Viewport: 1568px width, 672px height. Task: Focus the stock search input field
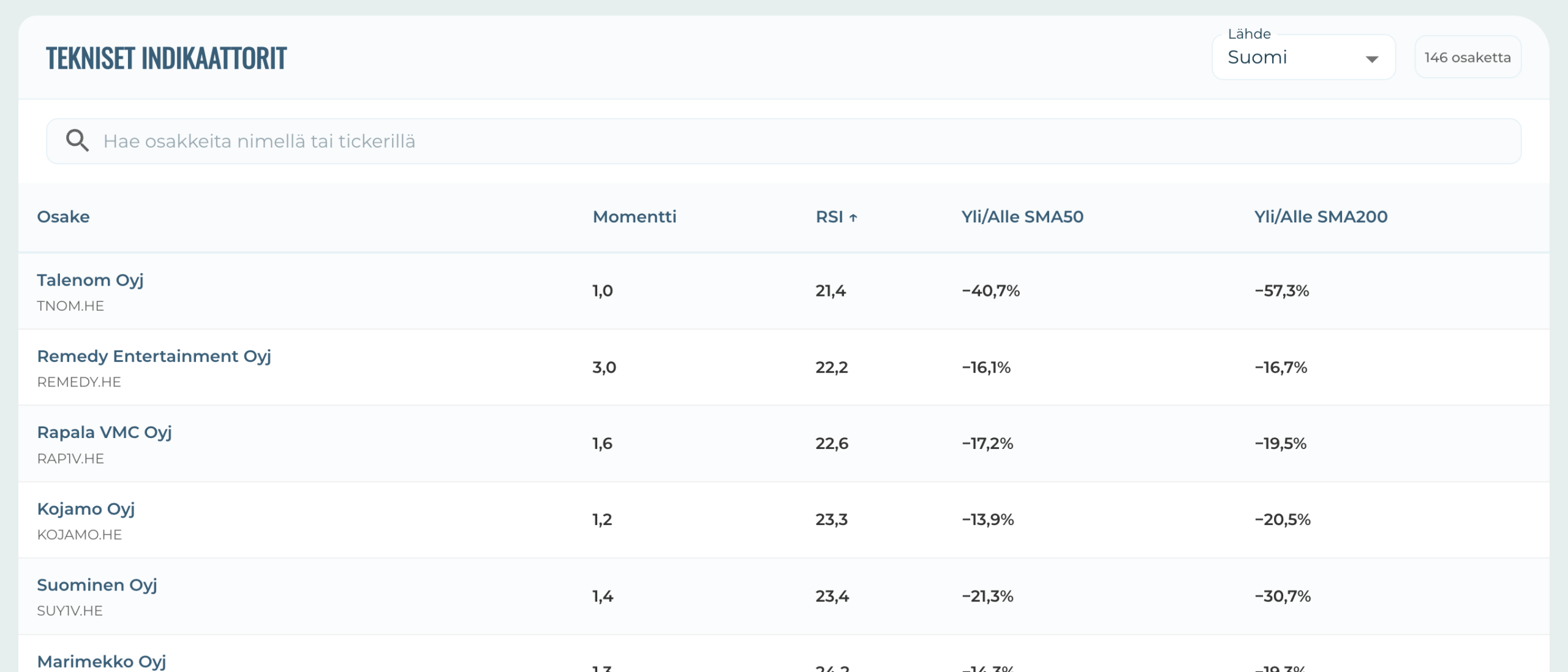pyautogui.click(x=796, y=141)
